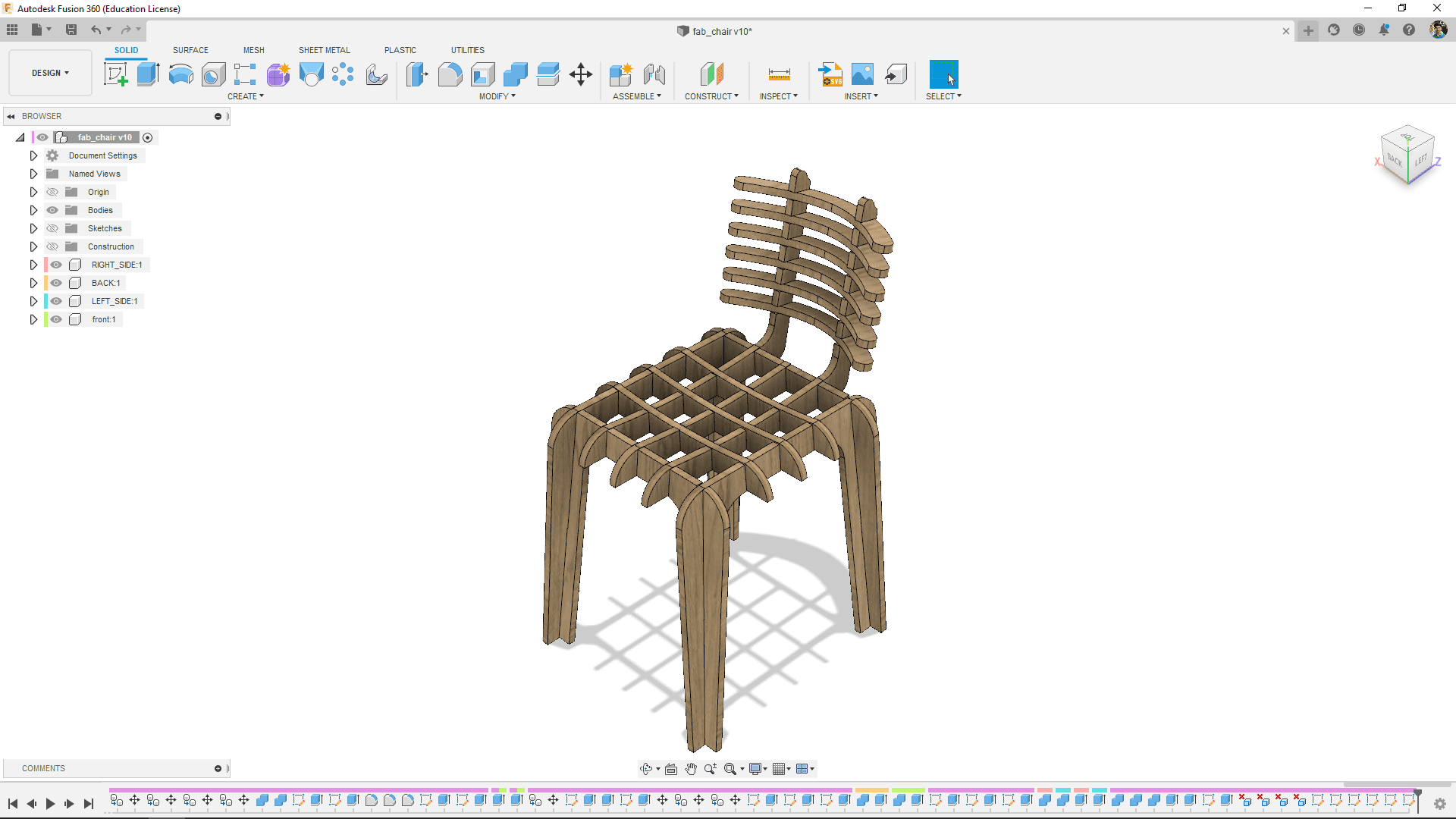Switch to the SHEET METAL tab
Screen dimensions: 1456x819
tap(325, 50)
